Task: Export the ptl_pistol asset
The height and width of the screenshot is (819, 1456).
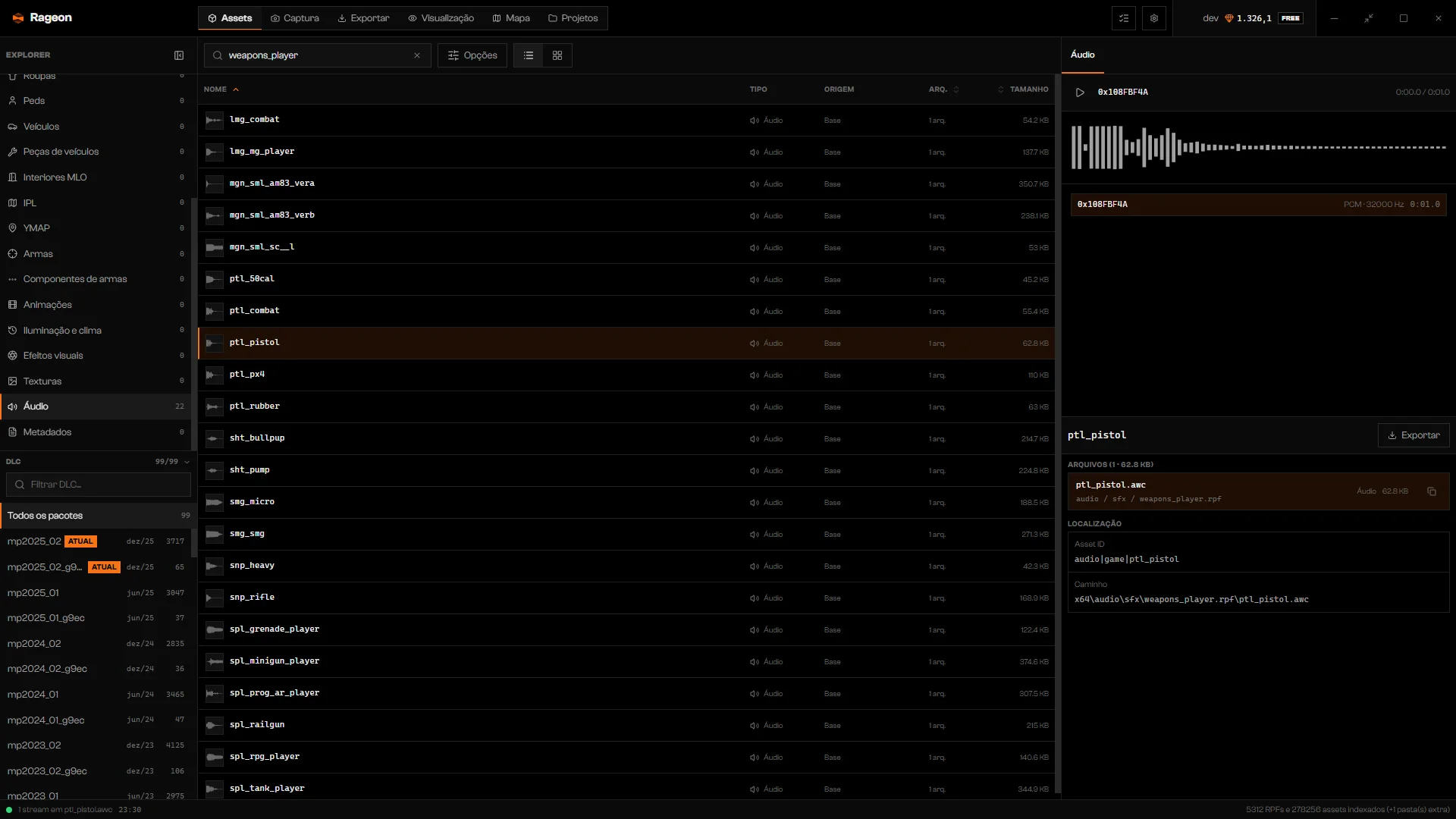Action: [1414, 435]
